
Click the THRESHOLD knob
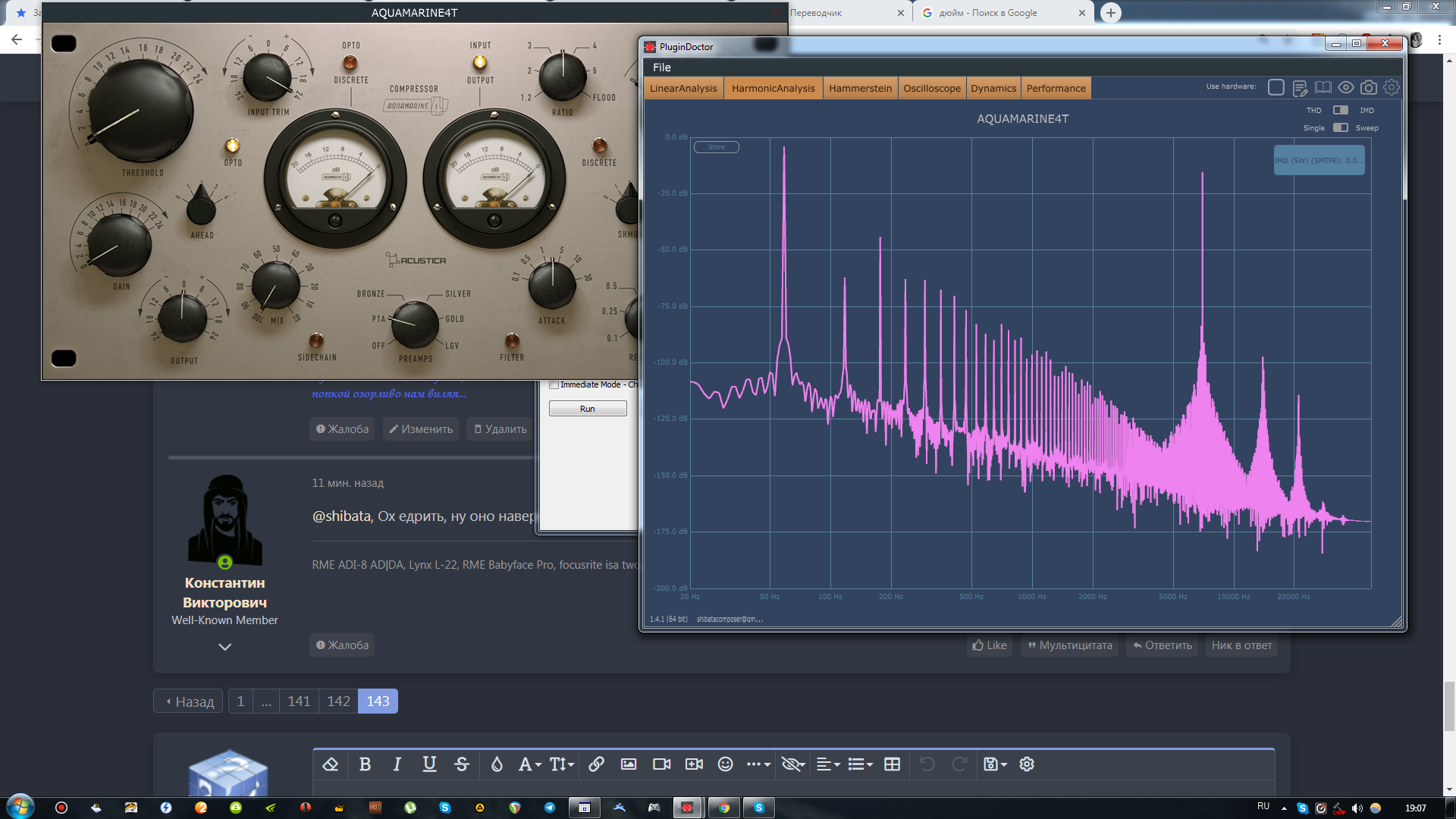tap(141, 111)
